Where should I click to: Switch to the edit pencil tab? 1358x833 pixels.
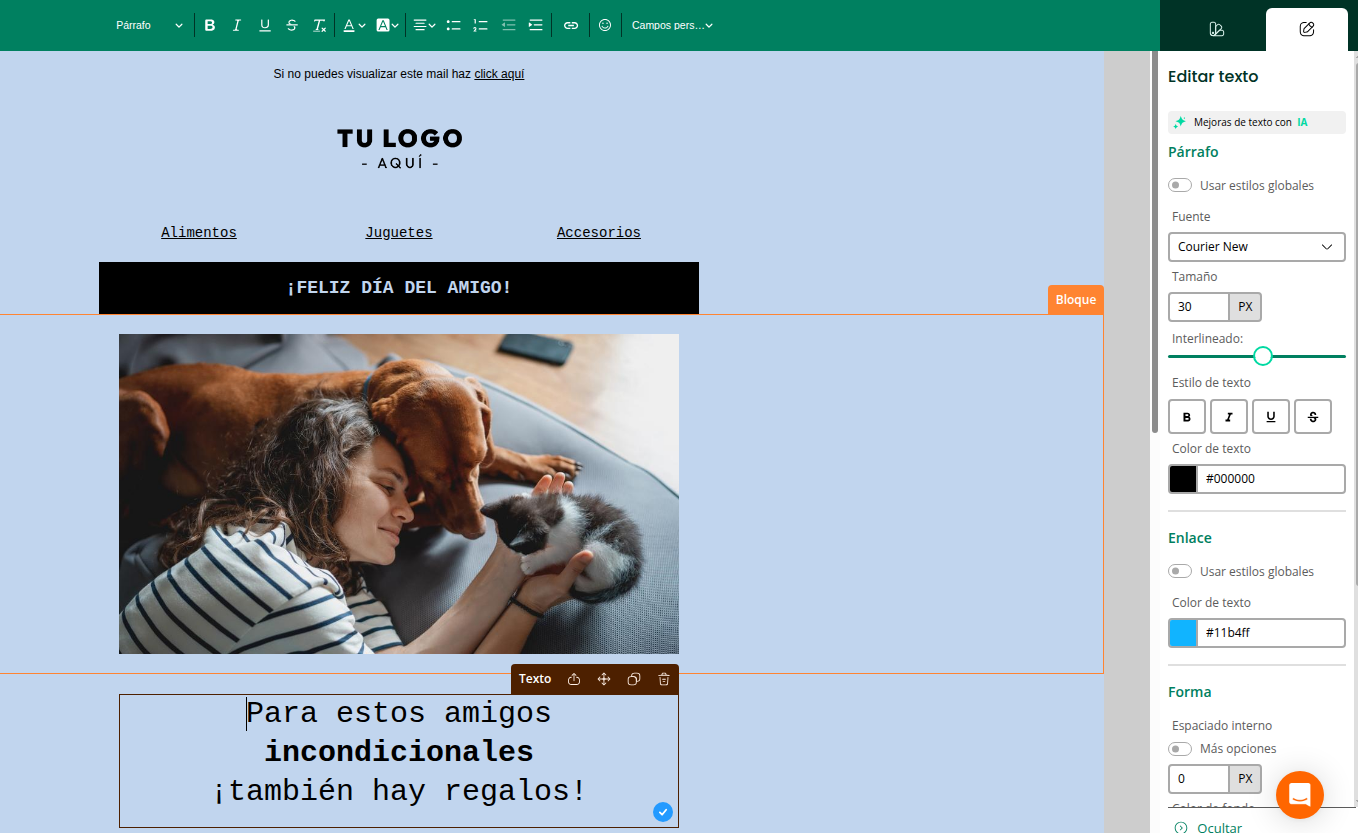(x=1306, y=29)
